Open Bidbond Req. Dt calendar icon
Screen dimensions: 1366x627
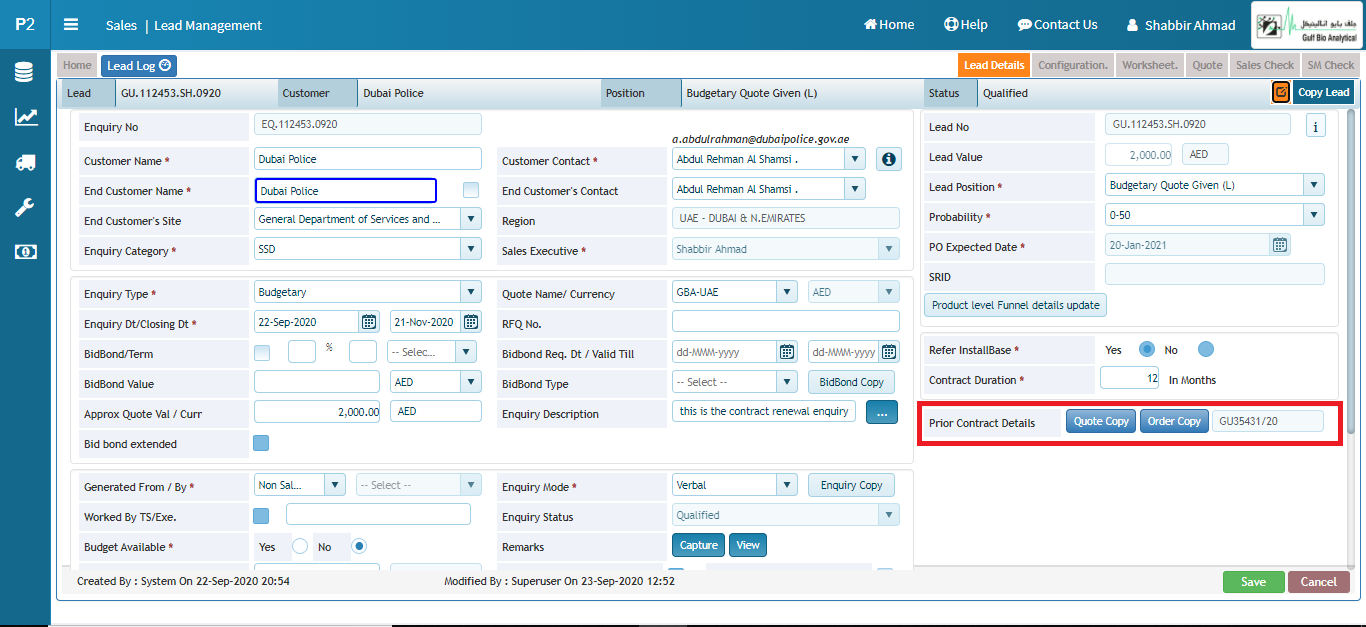click(x=787, y=352)
